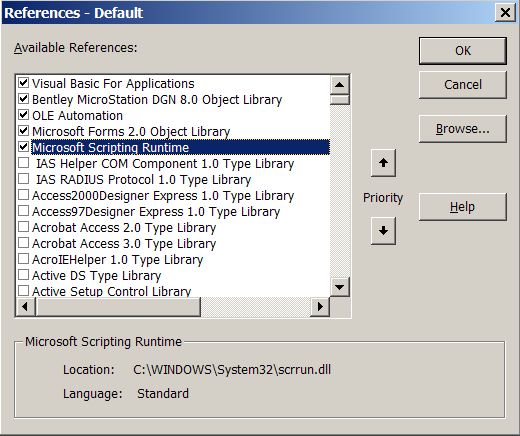Click the Cancel button
Screen dimensions: 520x436
tap(463, 84)
